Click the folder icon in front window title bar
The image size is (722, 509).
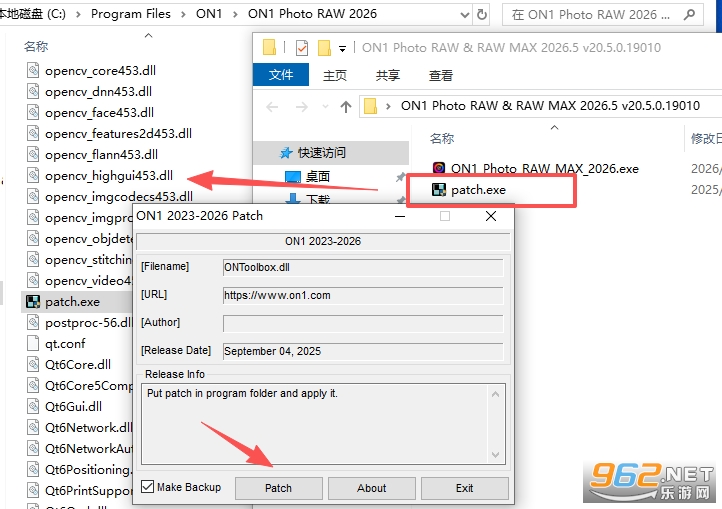tap(269, 47)
